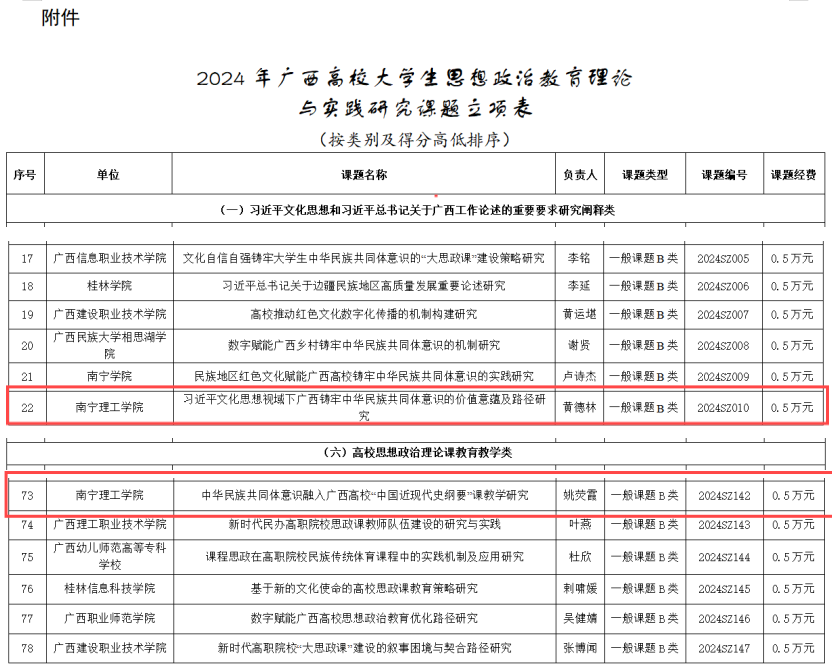Screen dimensions: 832x666
Task: Select the name 卢诗杰 in row 21
Action: click(x=580, y=376)
